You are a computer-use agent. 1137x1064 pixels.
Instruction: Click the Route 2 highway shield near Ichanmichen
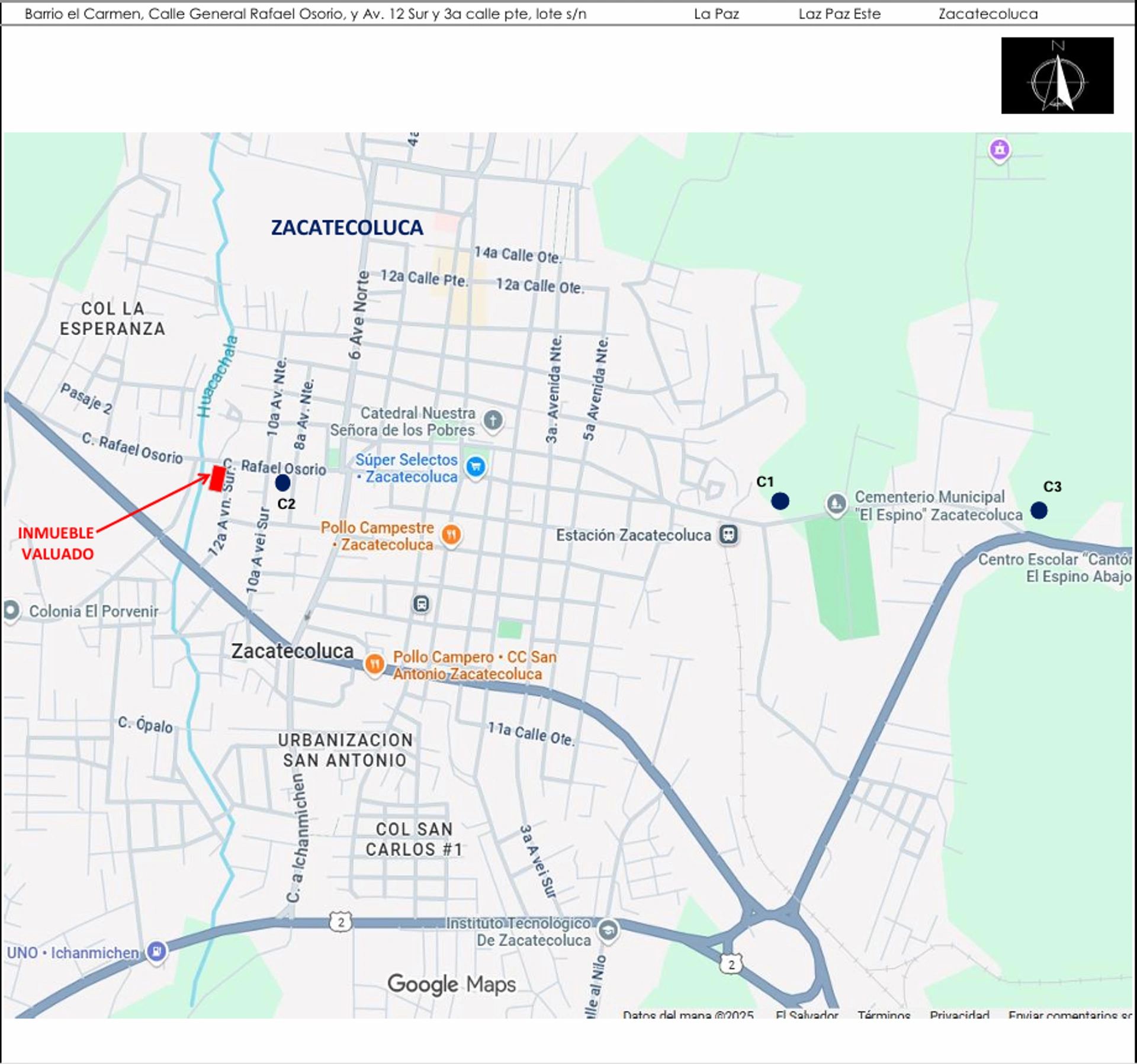[x=341, y=922]
